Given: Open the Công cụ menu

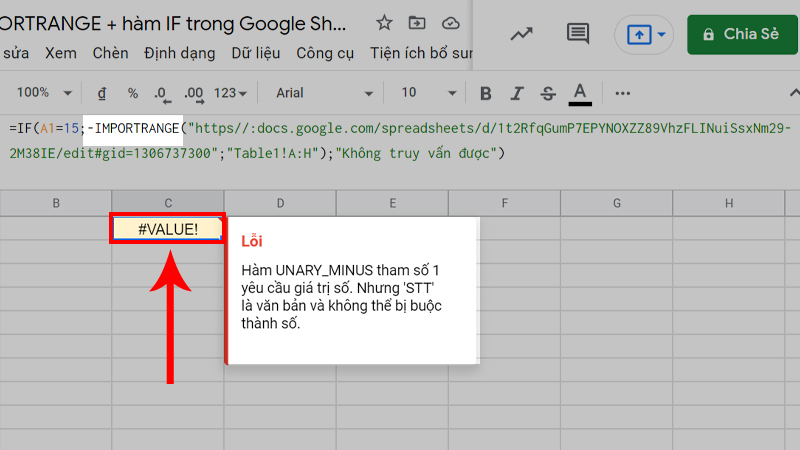Looking at the screenshot, I should (x=325, y=53).
